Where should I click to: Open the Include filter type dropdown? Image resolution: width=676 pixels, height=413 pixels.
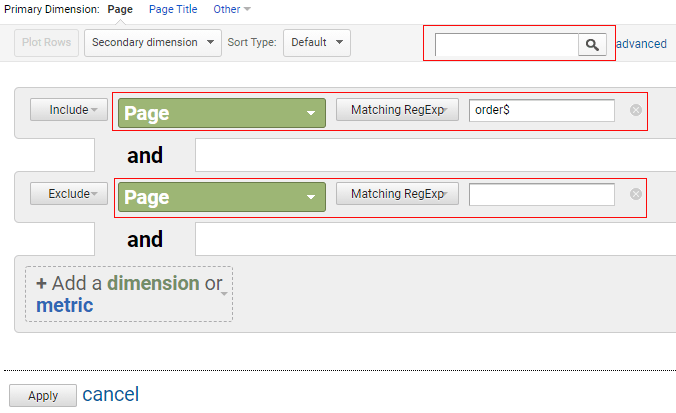[69, 110]
